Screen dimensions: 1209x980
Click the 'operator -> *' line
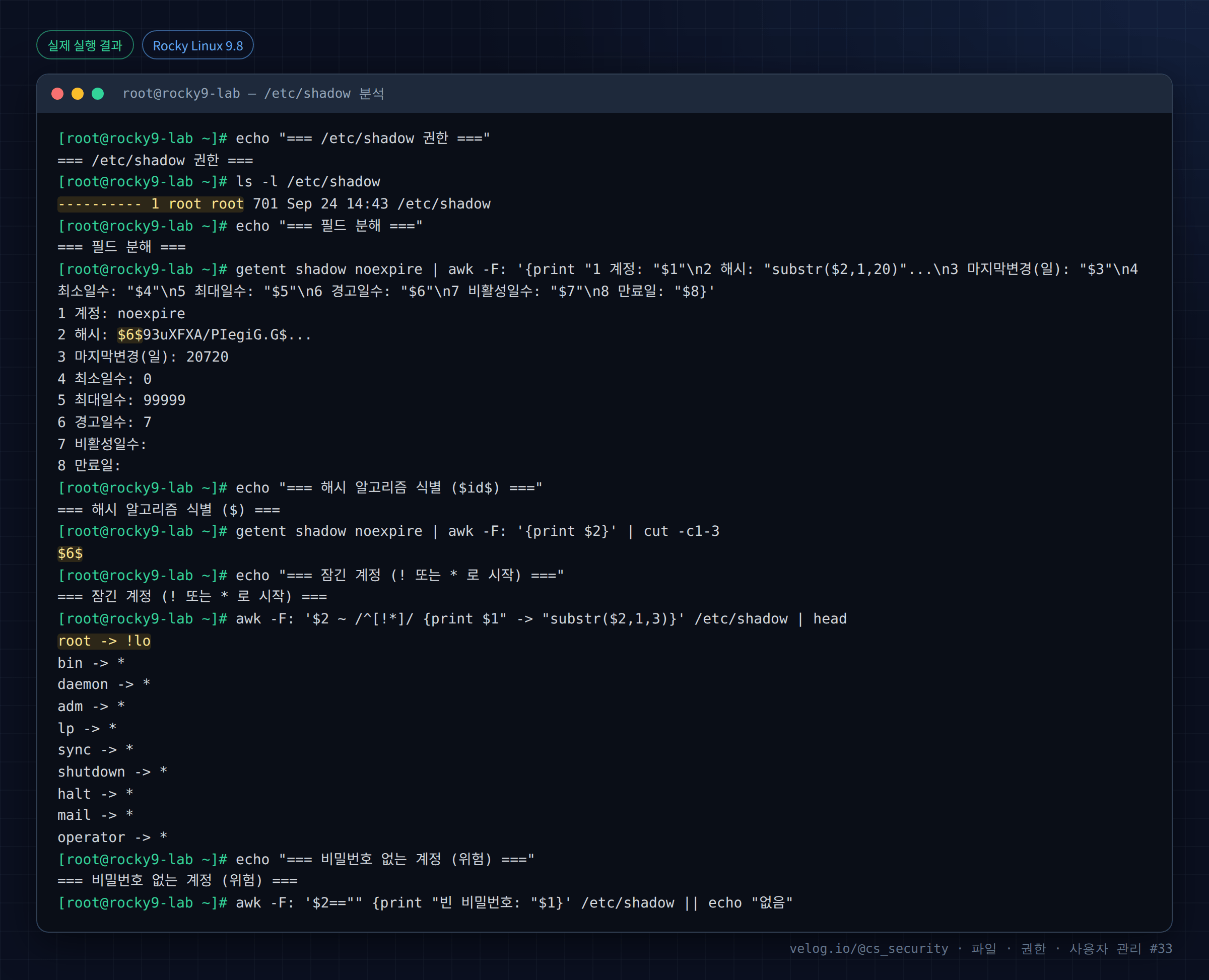[x=112, y=837]
